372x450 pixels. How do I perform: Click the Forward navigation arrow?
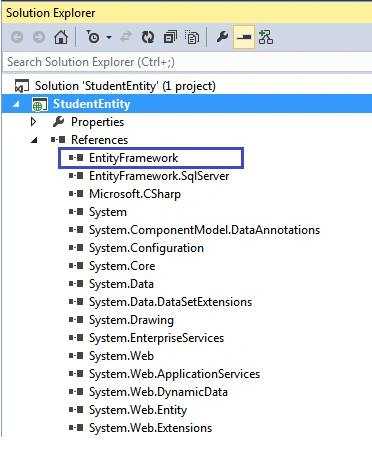point(39,37)
